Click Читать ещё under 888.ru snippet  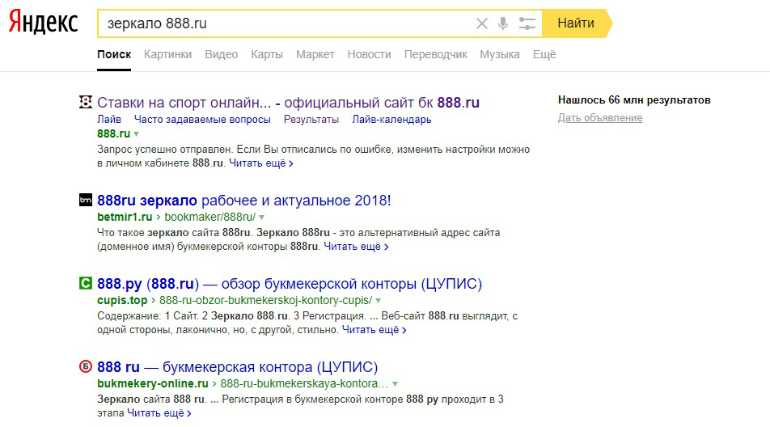[x=261, y=163]
